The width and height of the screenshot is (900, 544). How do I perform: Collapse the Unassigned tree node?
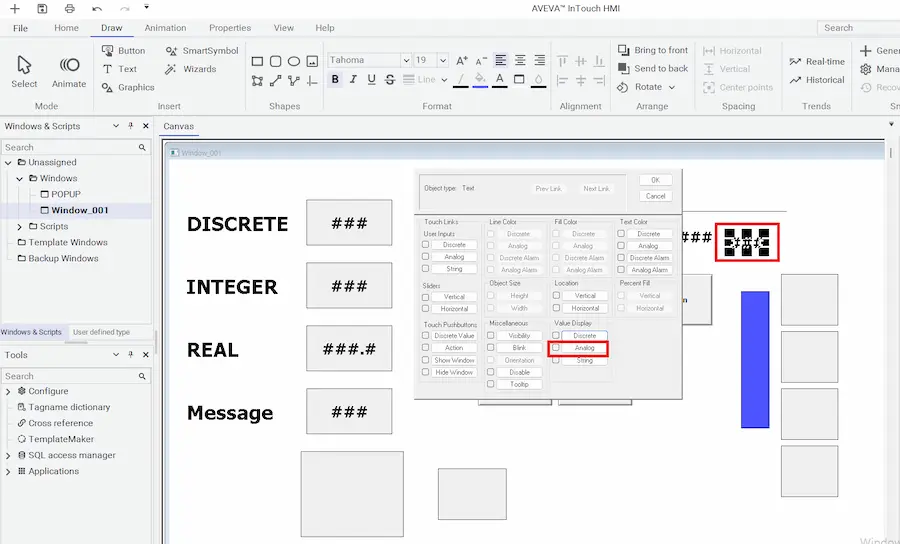point(8,162)
